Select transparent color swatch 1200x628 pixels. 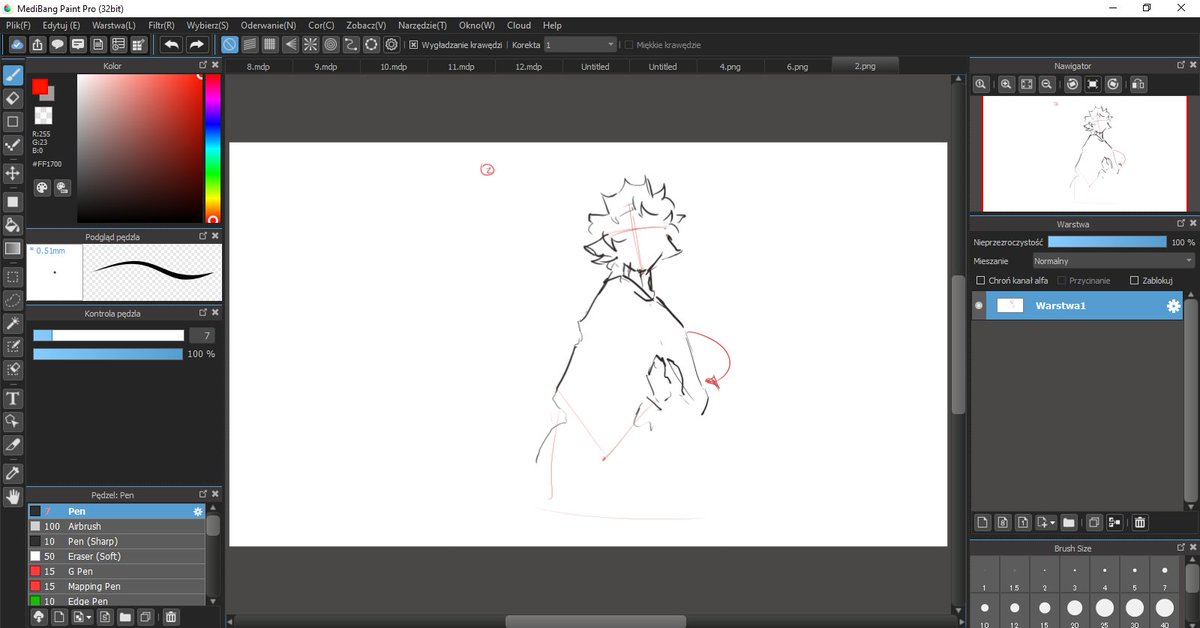(x=43, y=116)
